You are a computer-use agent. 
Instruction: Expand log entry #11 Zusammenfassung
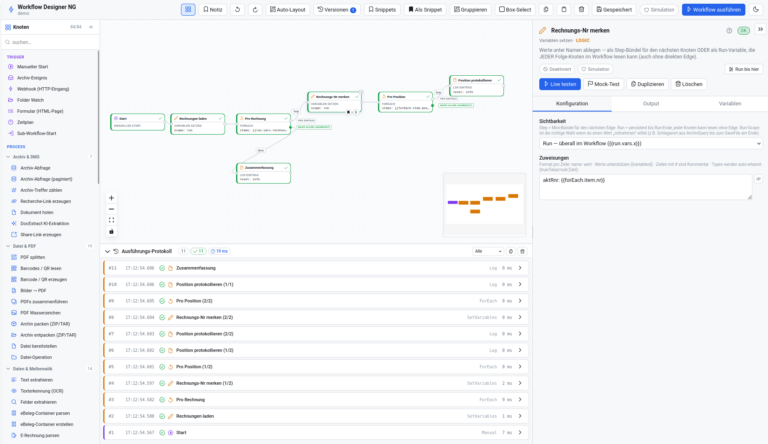(316, 268)
